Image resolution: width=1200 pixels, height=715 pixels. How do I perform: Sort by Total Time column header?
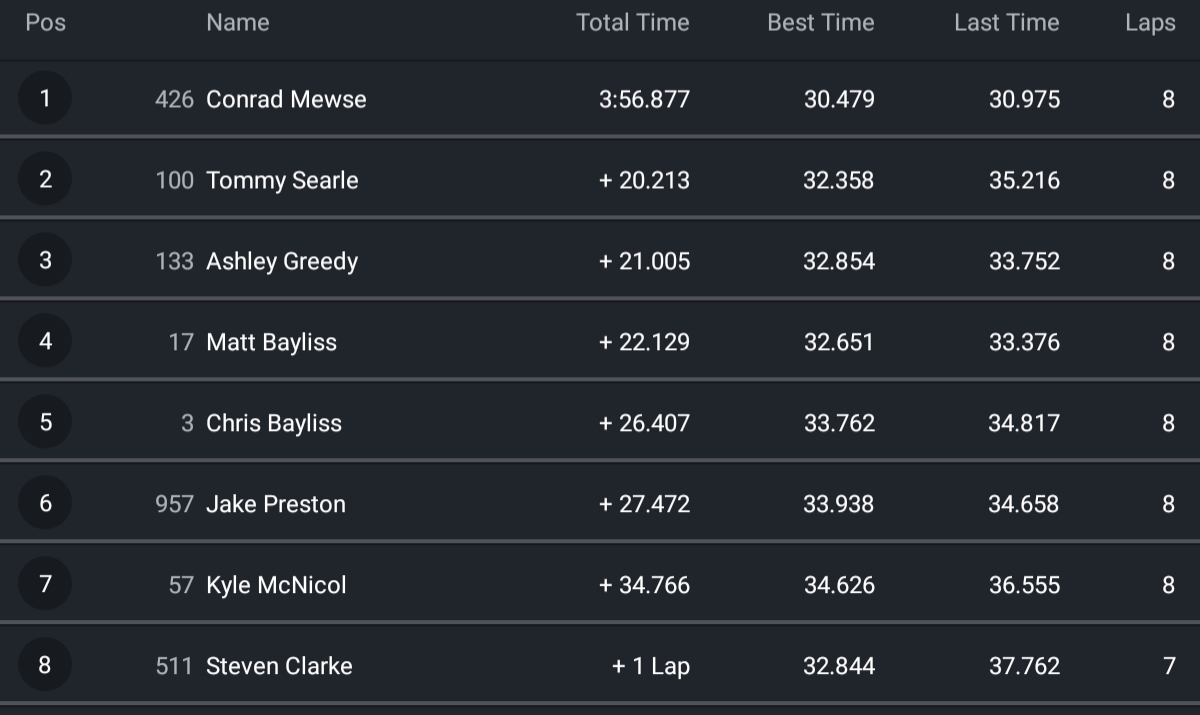[632, 22]
